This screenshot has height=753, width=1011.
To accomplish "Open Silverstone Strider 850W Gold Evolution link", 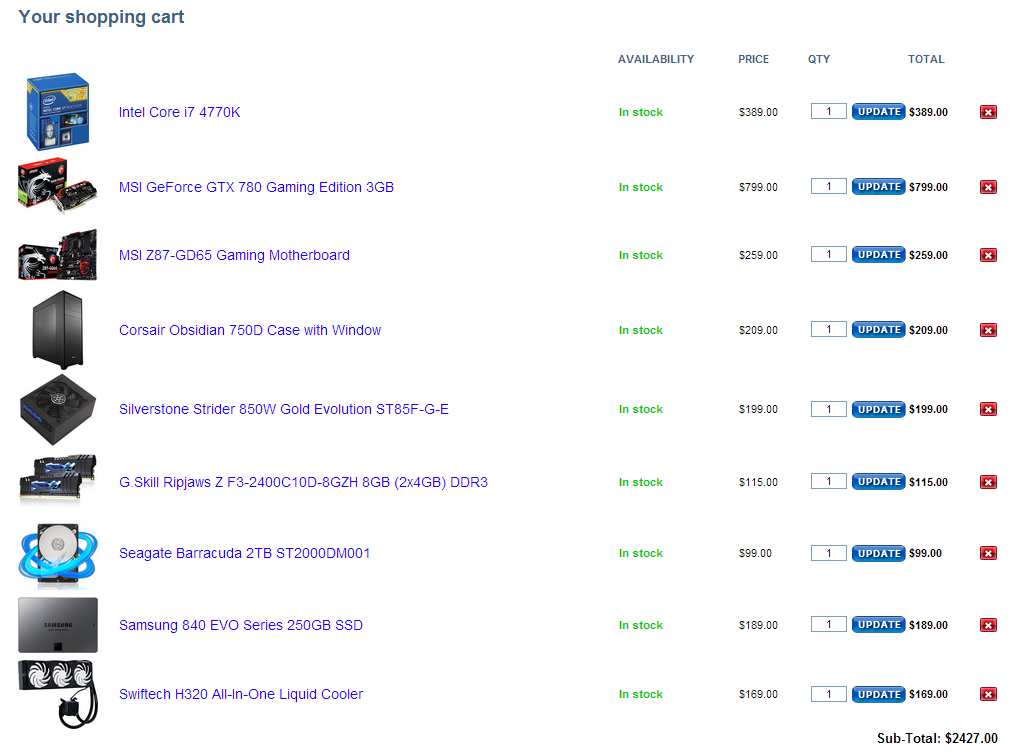I will coord(284,409).
